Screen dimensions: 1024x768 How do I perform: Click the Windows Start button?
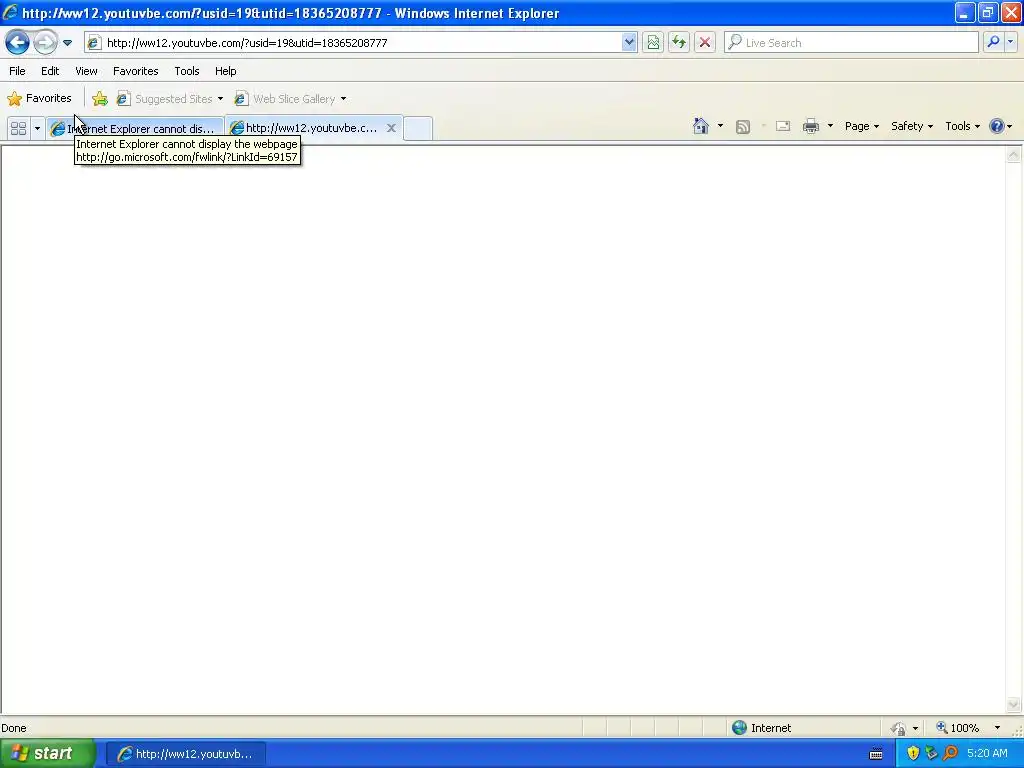[47, 754]
